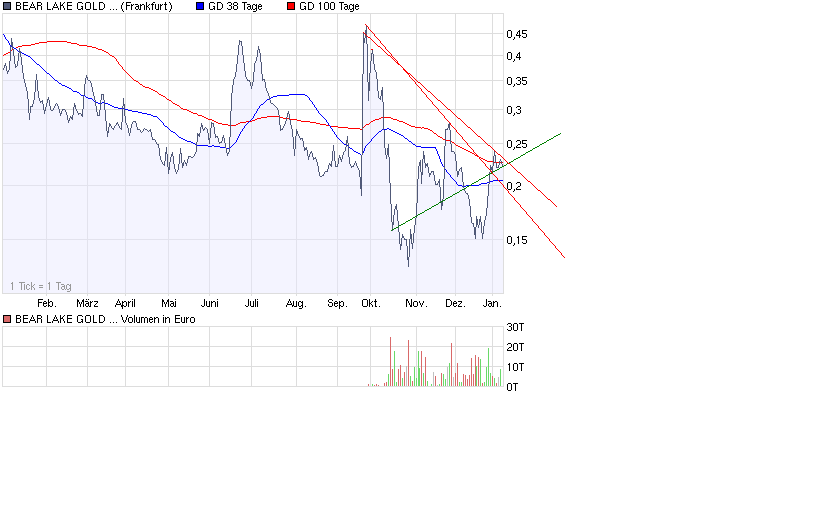Viewport: 840px width, 525px height.
Task: Click the '0,2' price axis value
Action: 514,186
